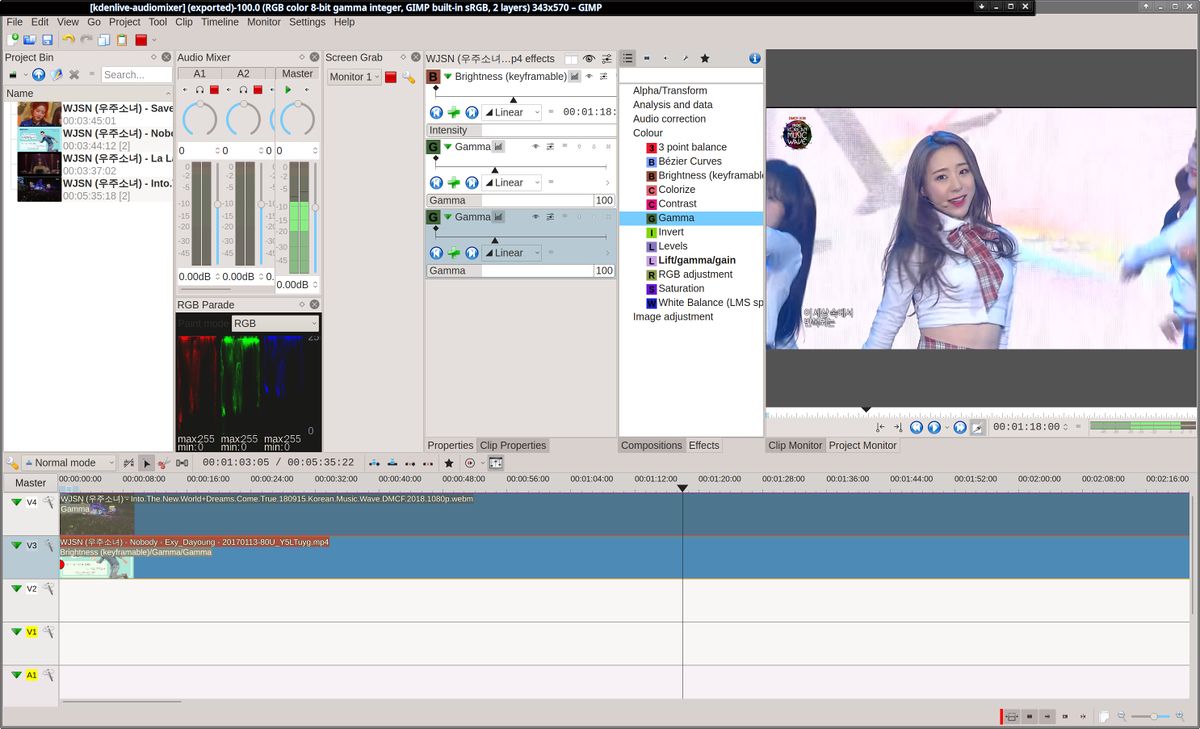Viewport: 1200px width, 729px height.
Task: Click the Brightness Intensity slider bar
Action: point(521,131)
